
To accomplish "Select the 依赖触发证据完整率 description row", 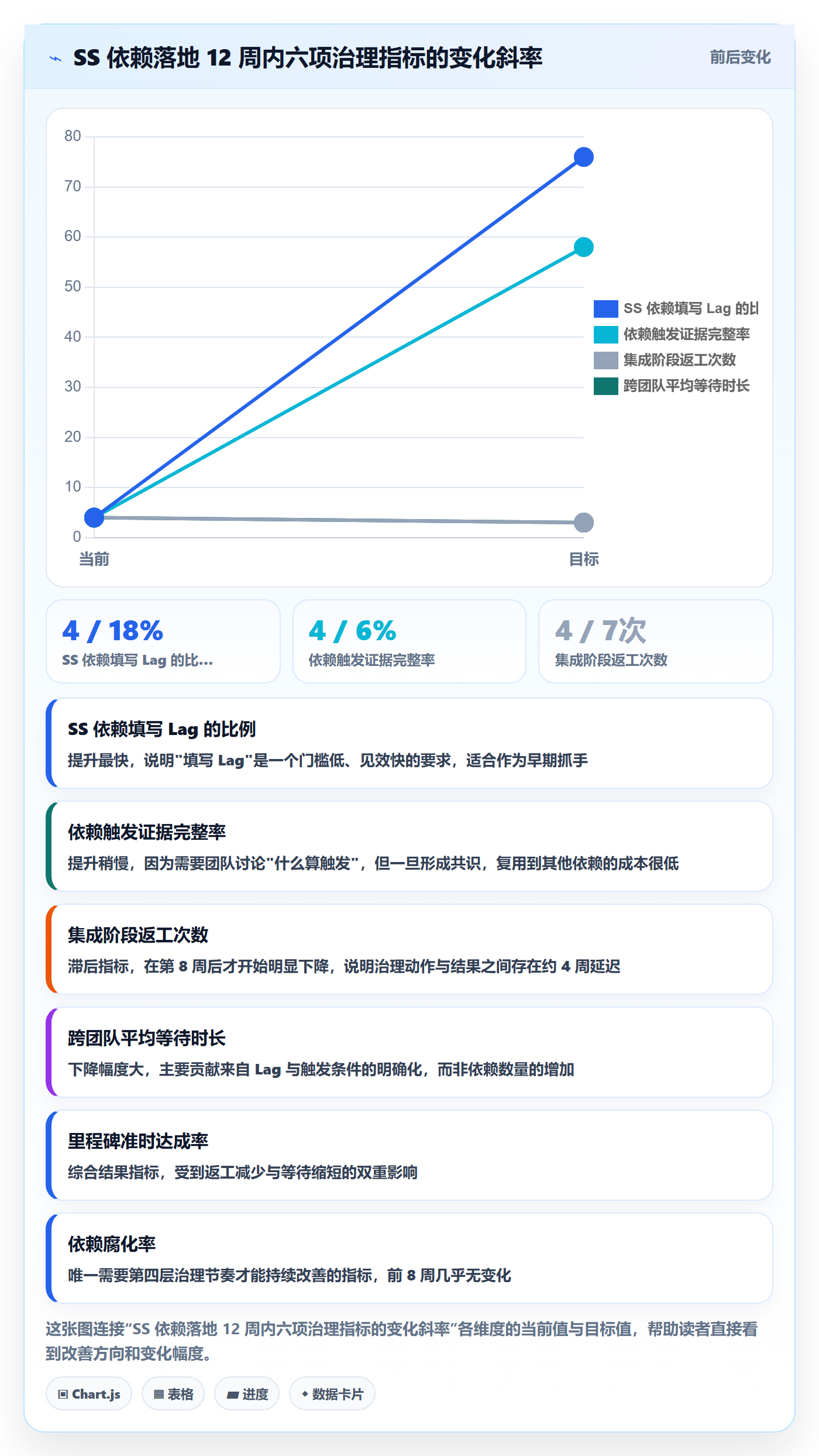I will [409, 846].
